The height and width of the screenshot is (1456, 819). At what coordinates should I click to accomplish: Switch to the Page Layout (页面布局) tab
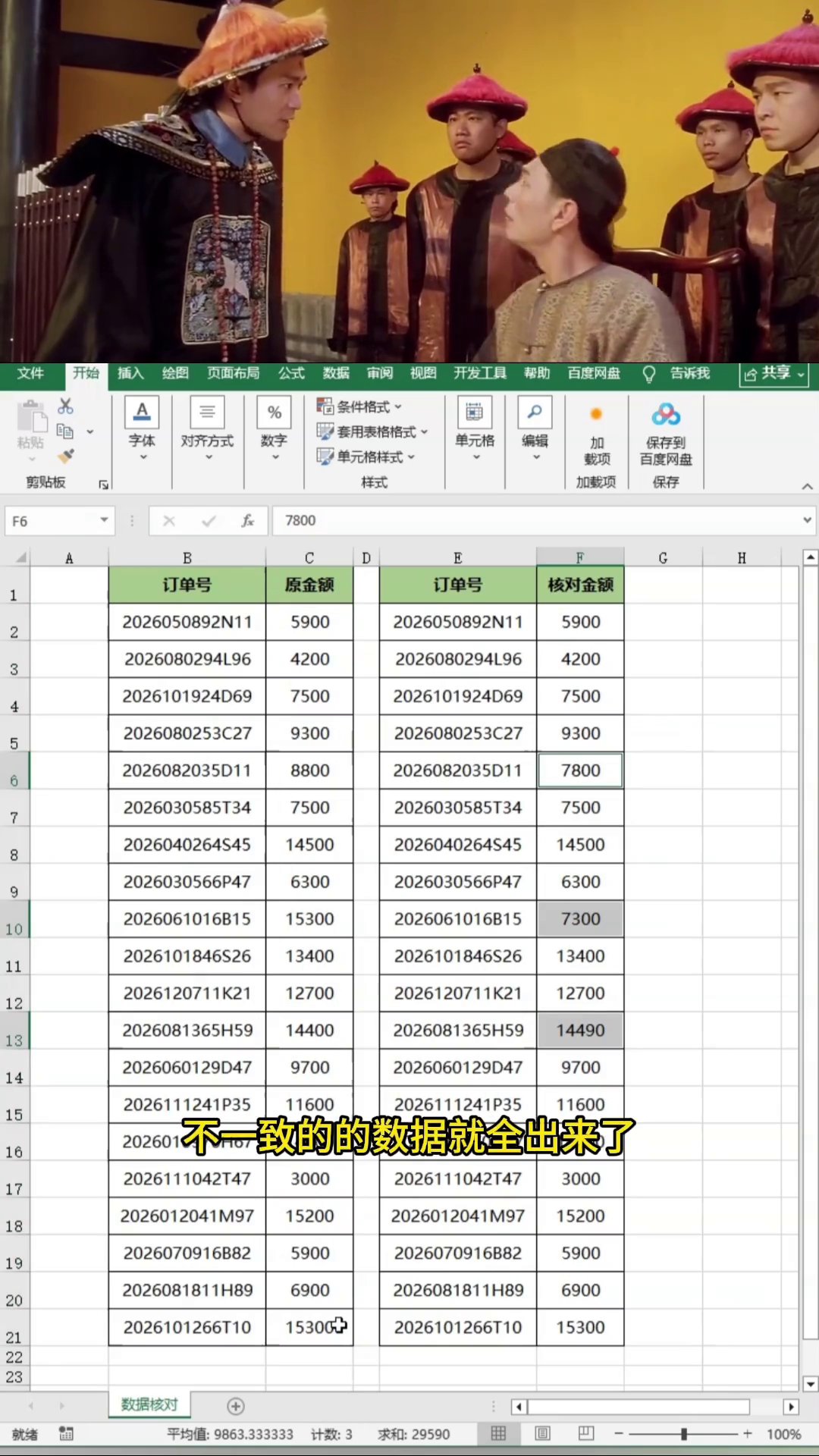[x=233, y=373]
